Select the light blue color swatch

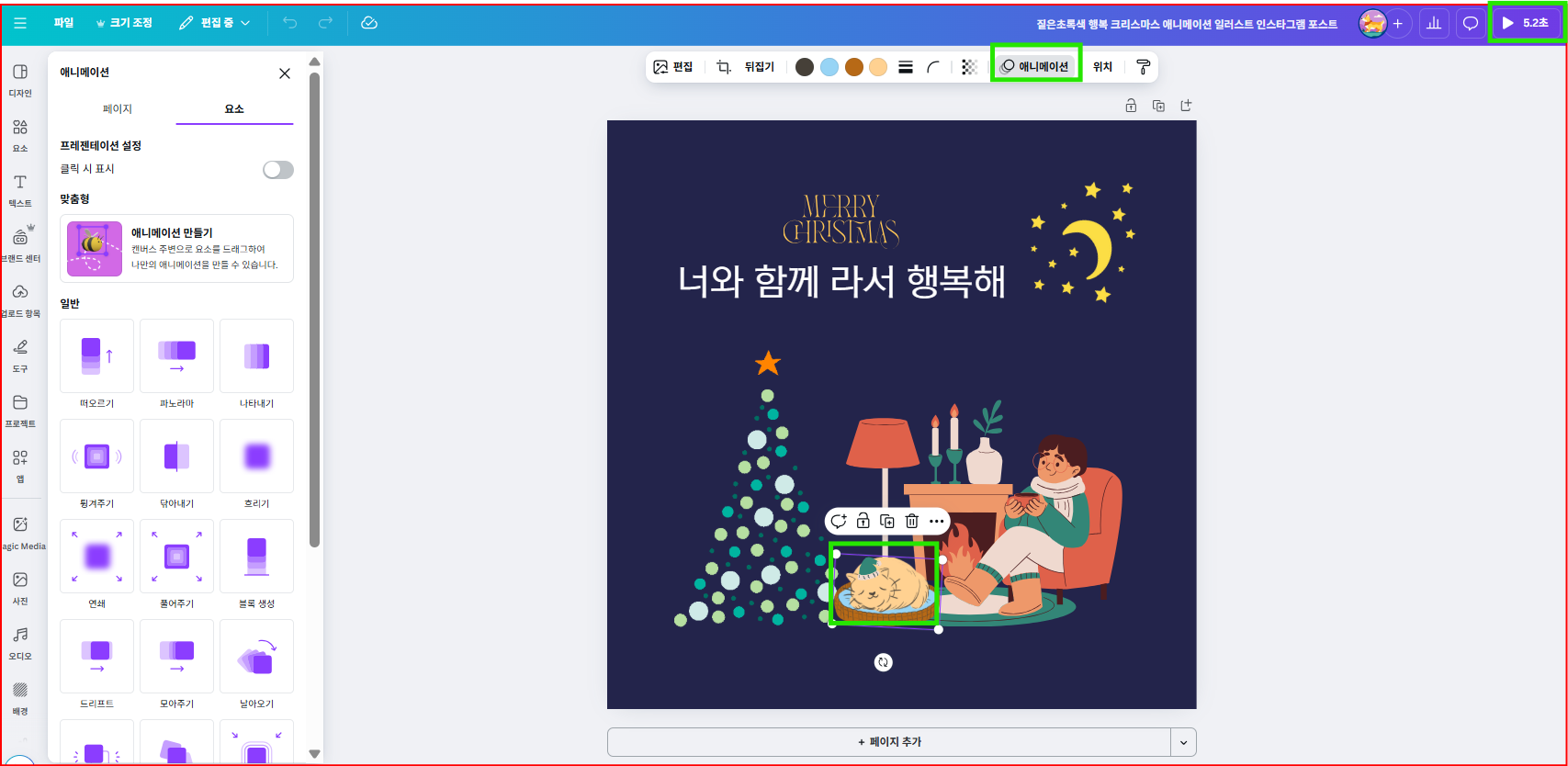click(x=829, y=67)
